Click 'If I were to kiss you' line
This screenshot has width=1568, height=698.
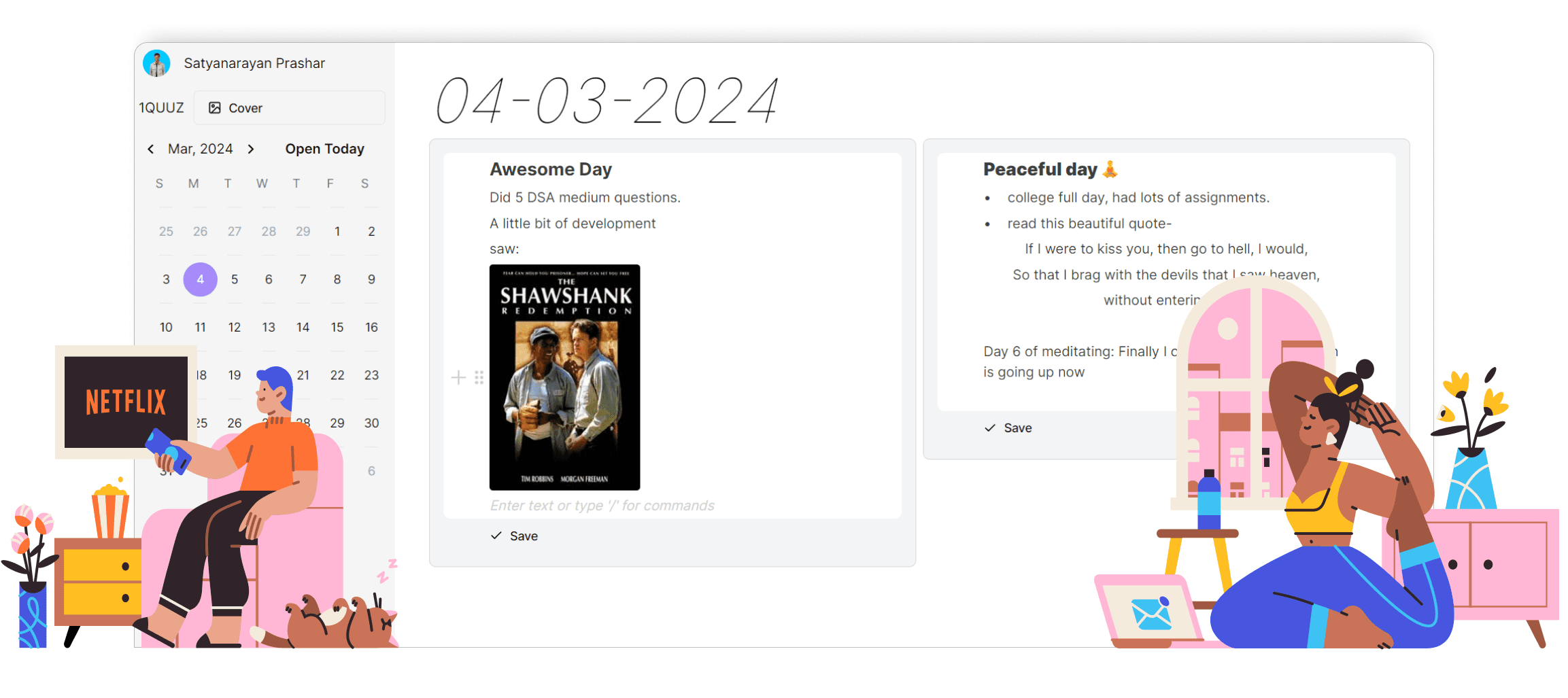click(x=1166, y=249)
